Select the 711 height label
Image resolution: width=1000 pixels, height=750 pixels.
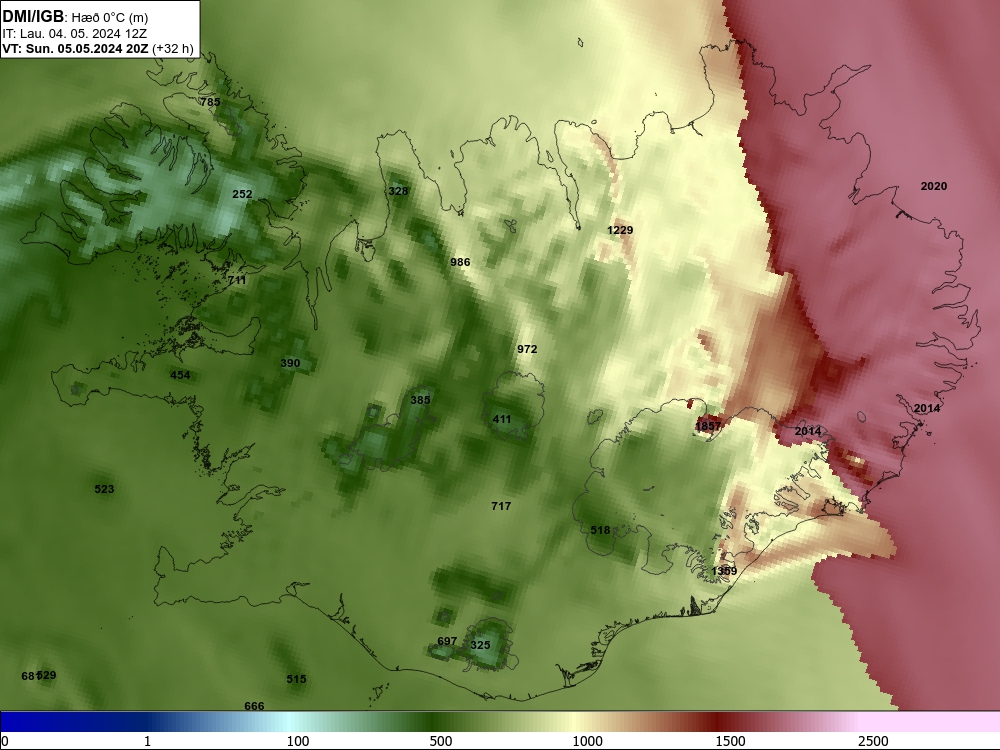237,280
